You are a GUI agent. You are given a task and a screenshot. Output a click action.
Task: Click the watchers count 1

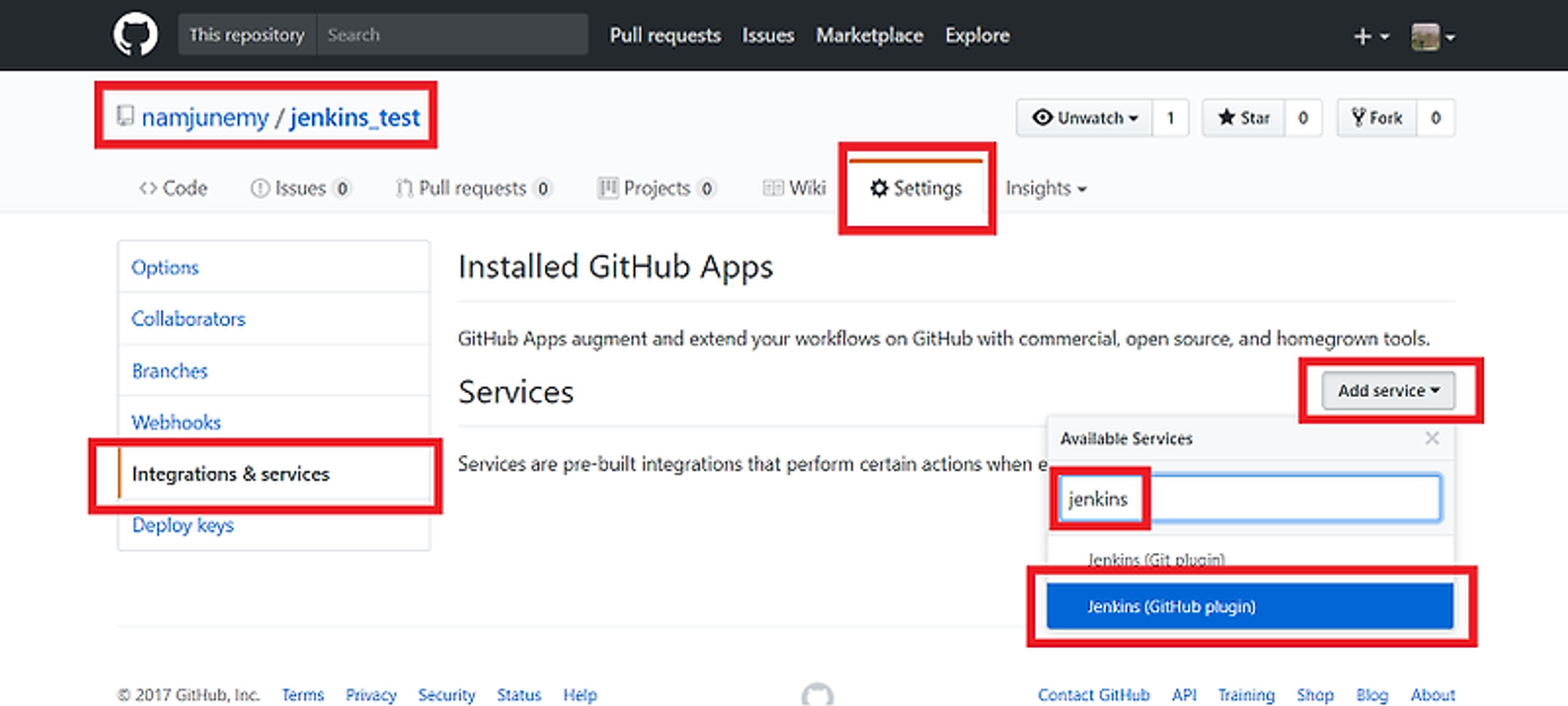click(1171, 118)
